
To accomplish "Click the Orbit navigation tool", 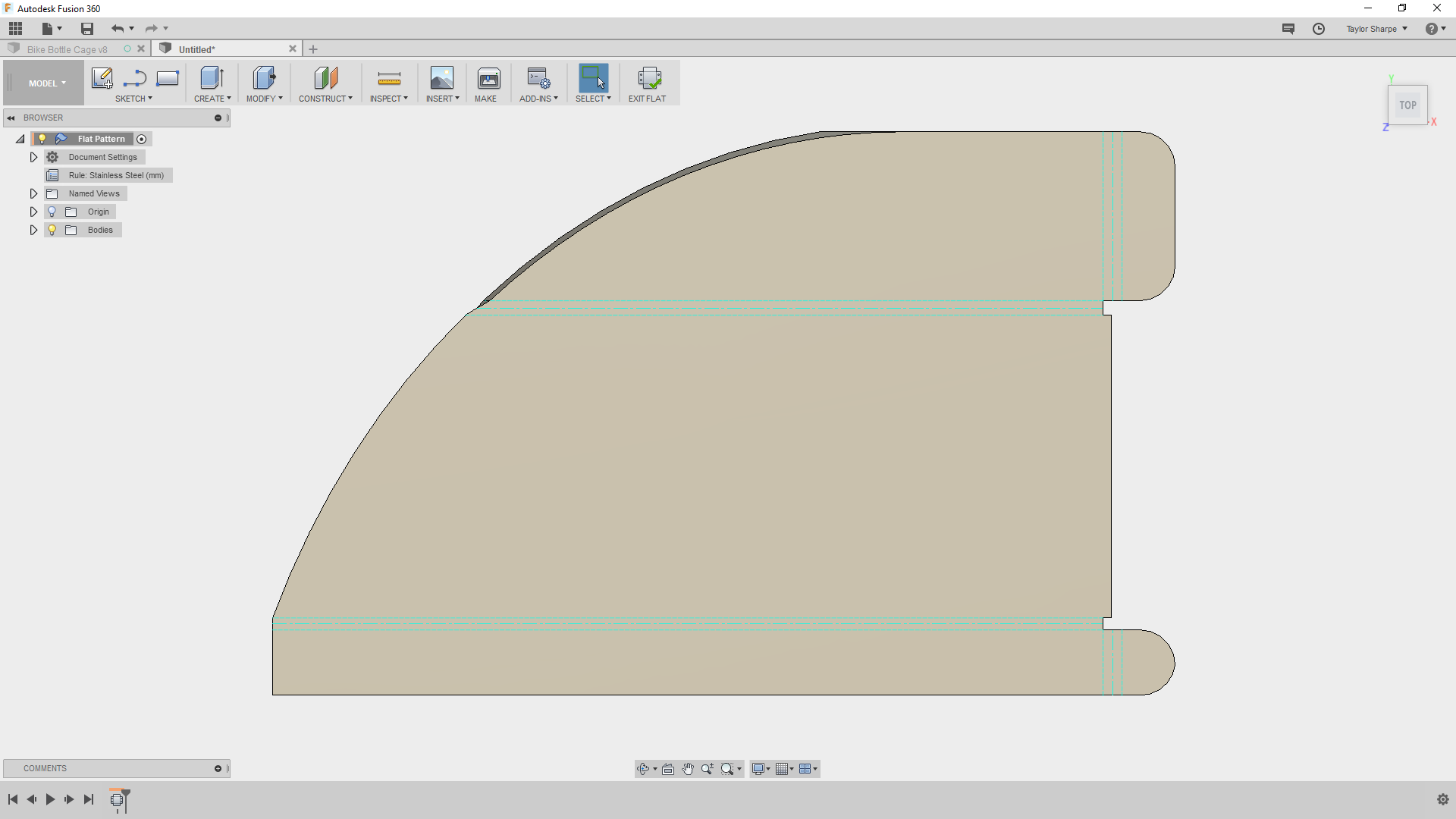I will click(x=643, y=769).
